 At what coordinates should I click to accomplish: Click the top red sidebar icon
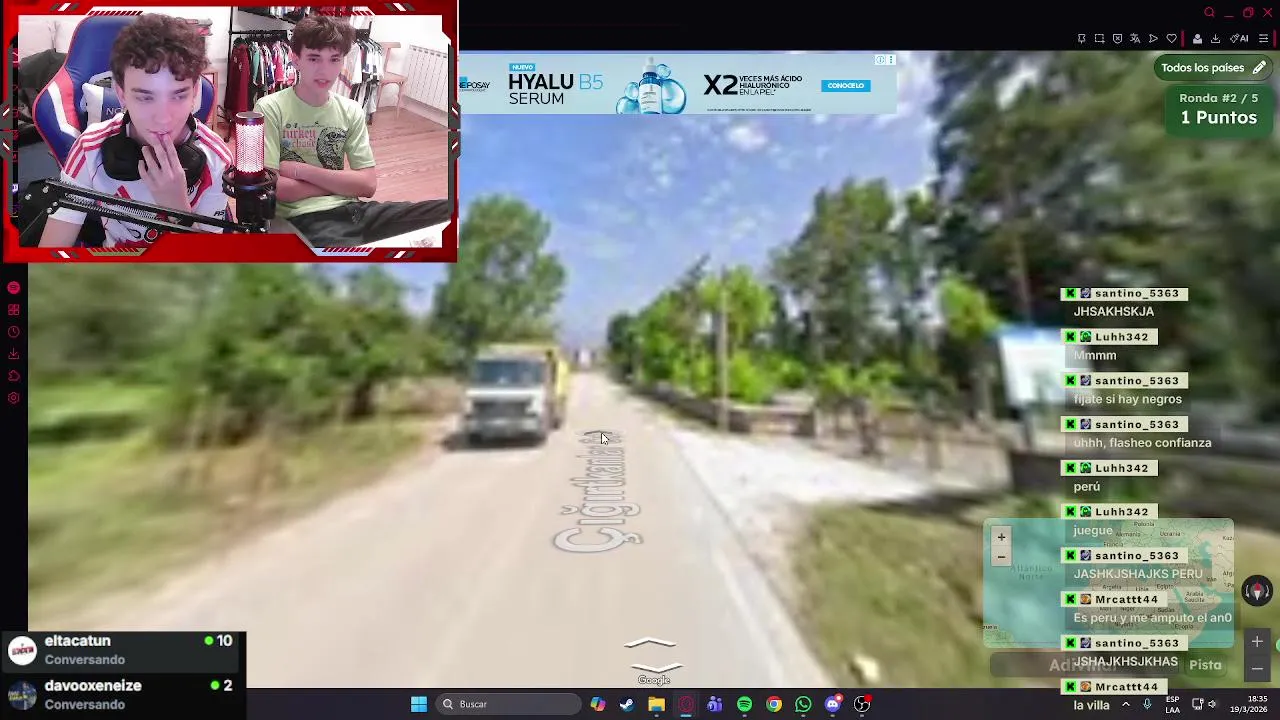click(x=14, y=288)
